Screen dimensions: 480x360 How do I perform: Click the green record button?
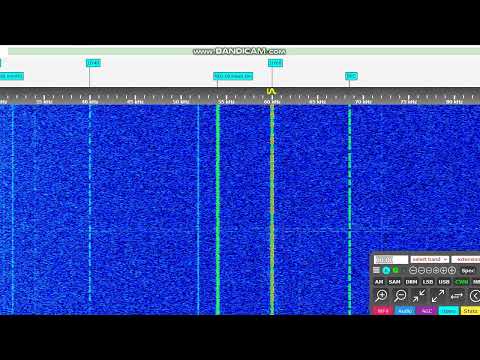[396, 270]
